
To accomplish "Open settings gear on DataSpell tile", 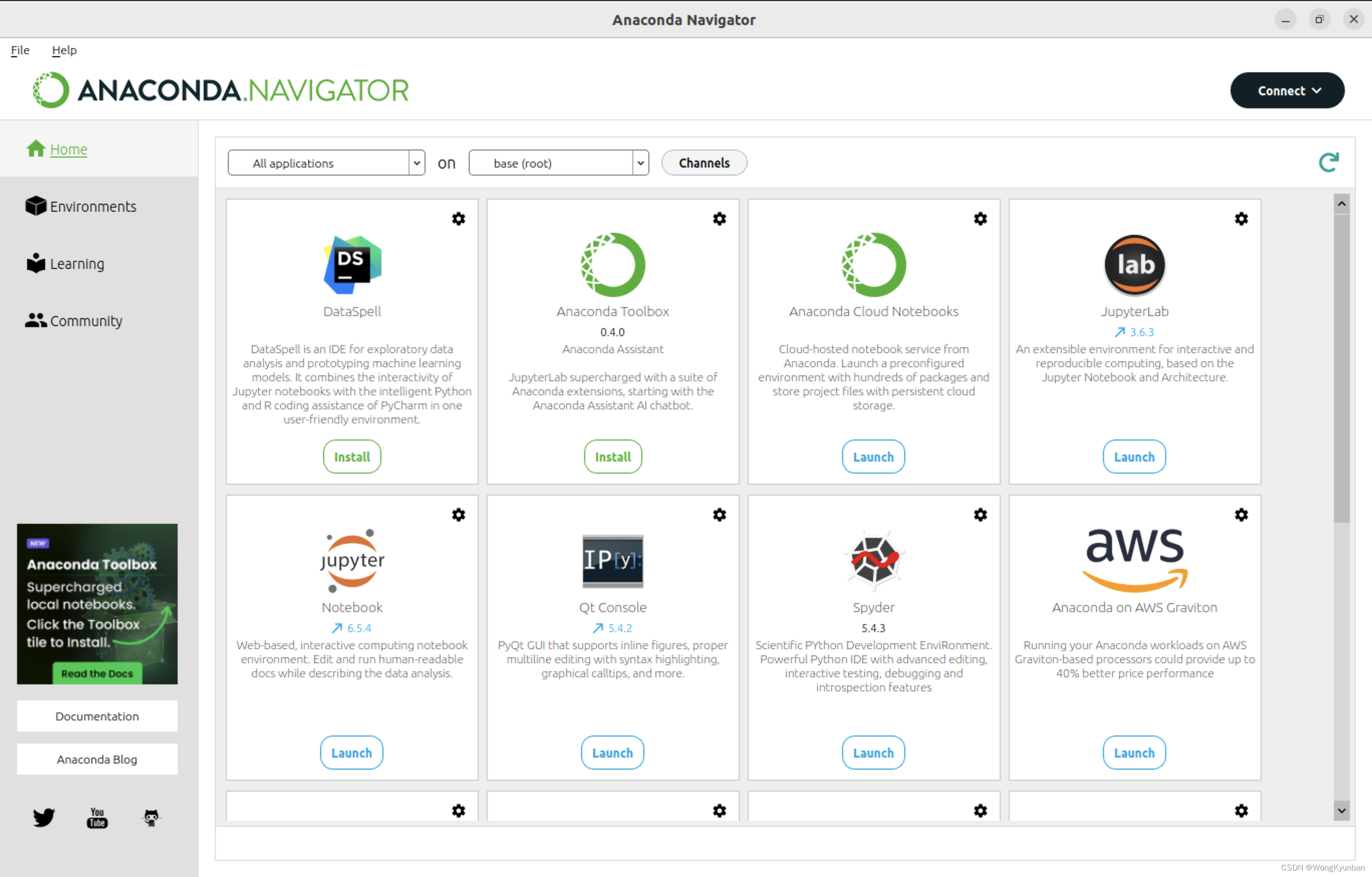I will coord(458,219).
